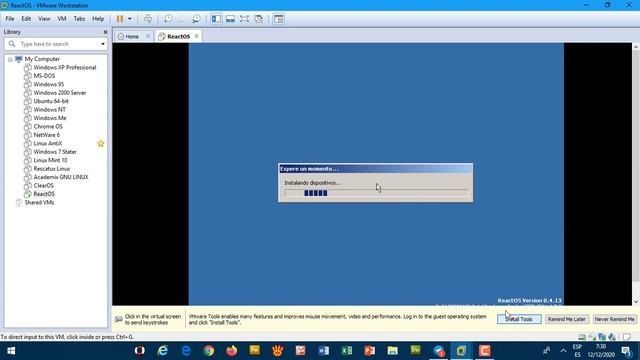Select Windows 2000 Server VM

pyautogui.click(x=60, y=93)
